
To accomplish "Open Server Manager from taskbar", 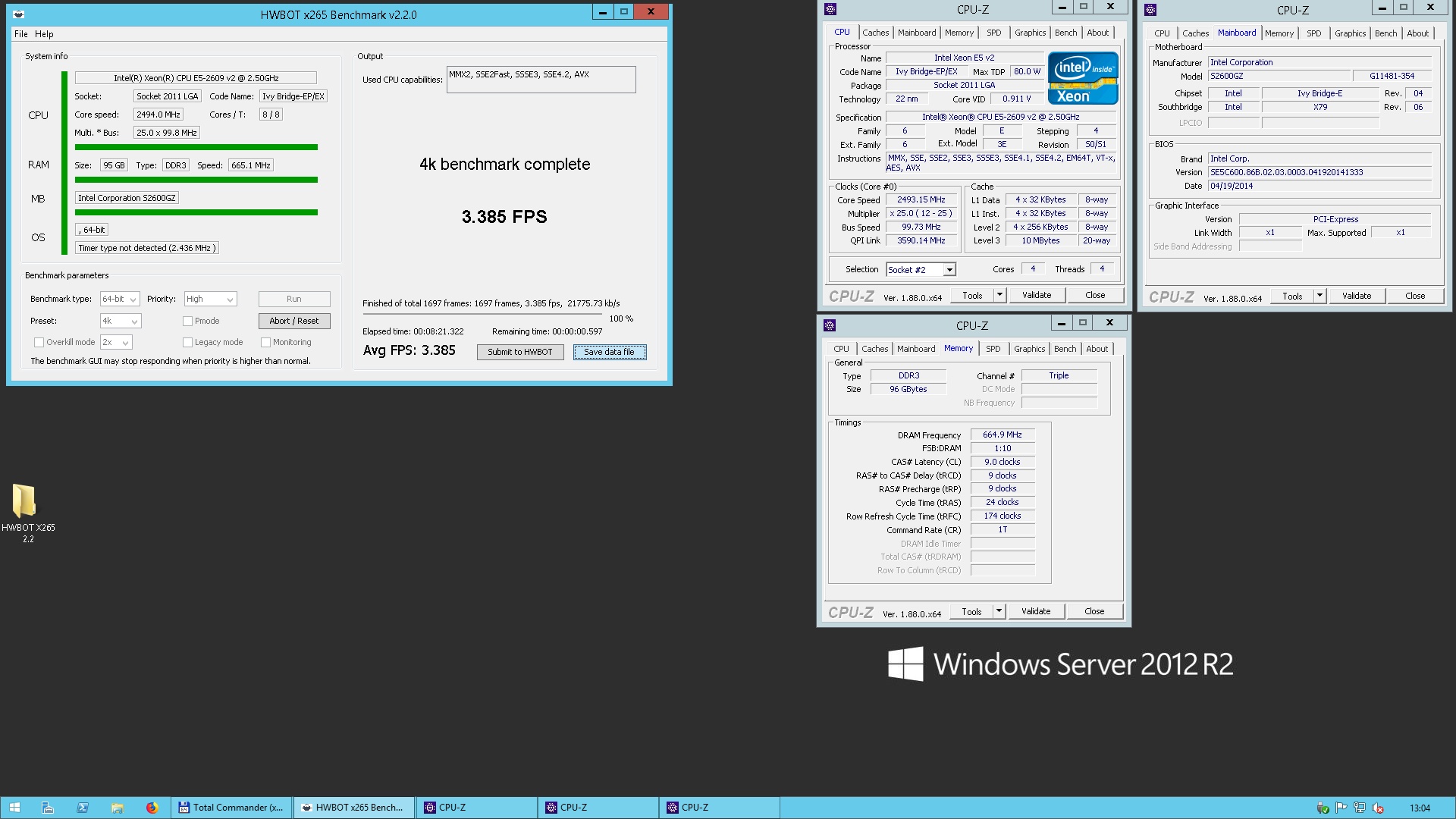I will [x=47, y=808].
